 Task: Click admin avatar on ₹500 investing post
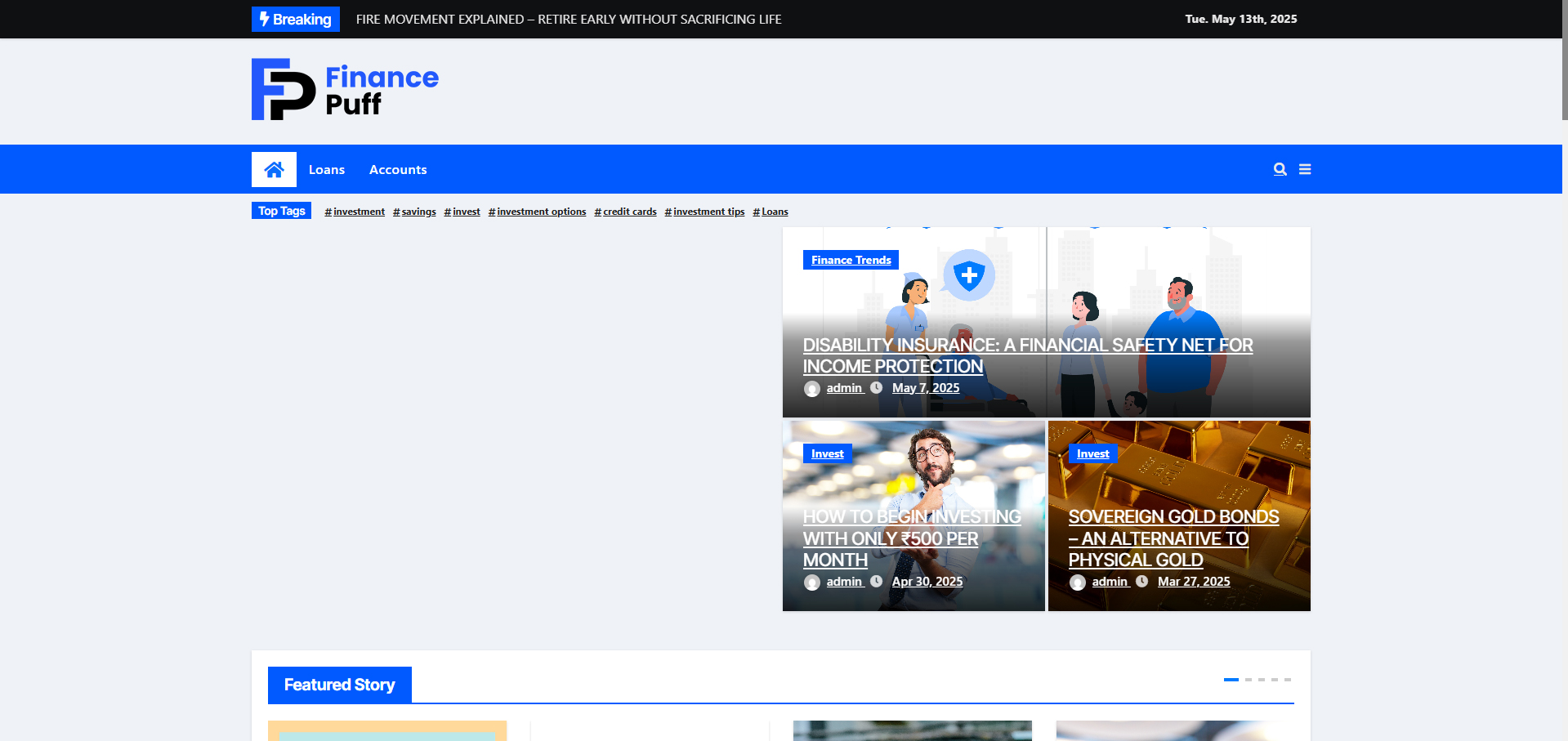[x=811, y=583]
